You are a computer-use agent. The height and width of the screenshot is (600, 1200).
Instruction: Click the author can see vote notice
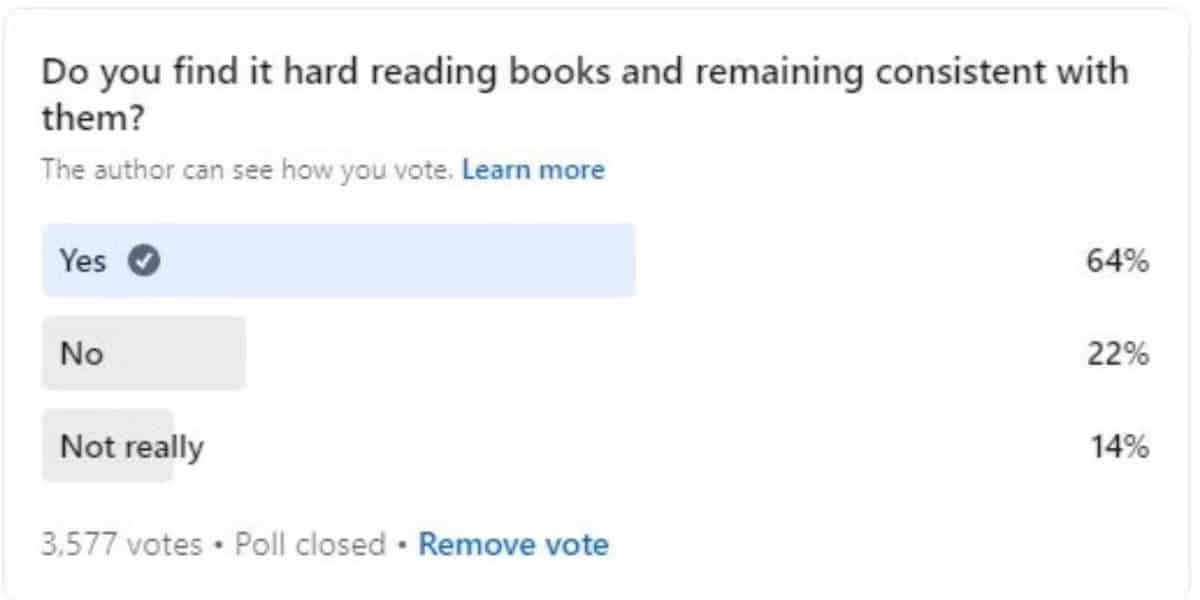(248, 170)
